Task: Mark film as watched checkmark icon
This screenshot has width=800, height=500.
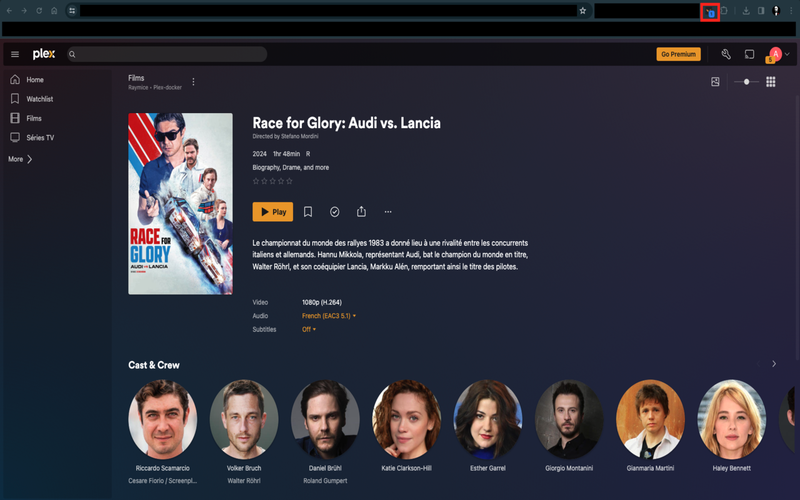Action: (335, 212)
